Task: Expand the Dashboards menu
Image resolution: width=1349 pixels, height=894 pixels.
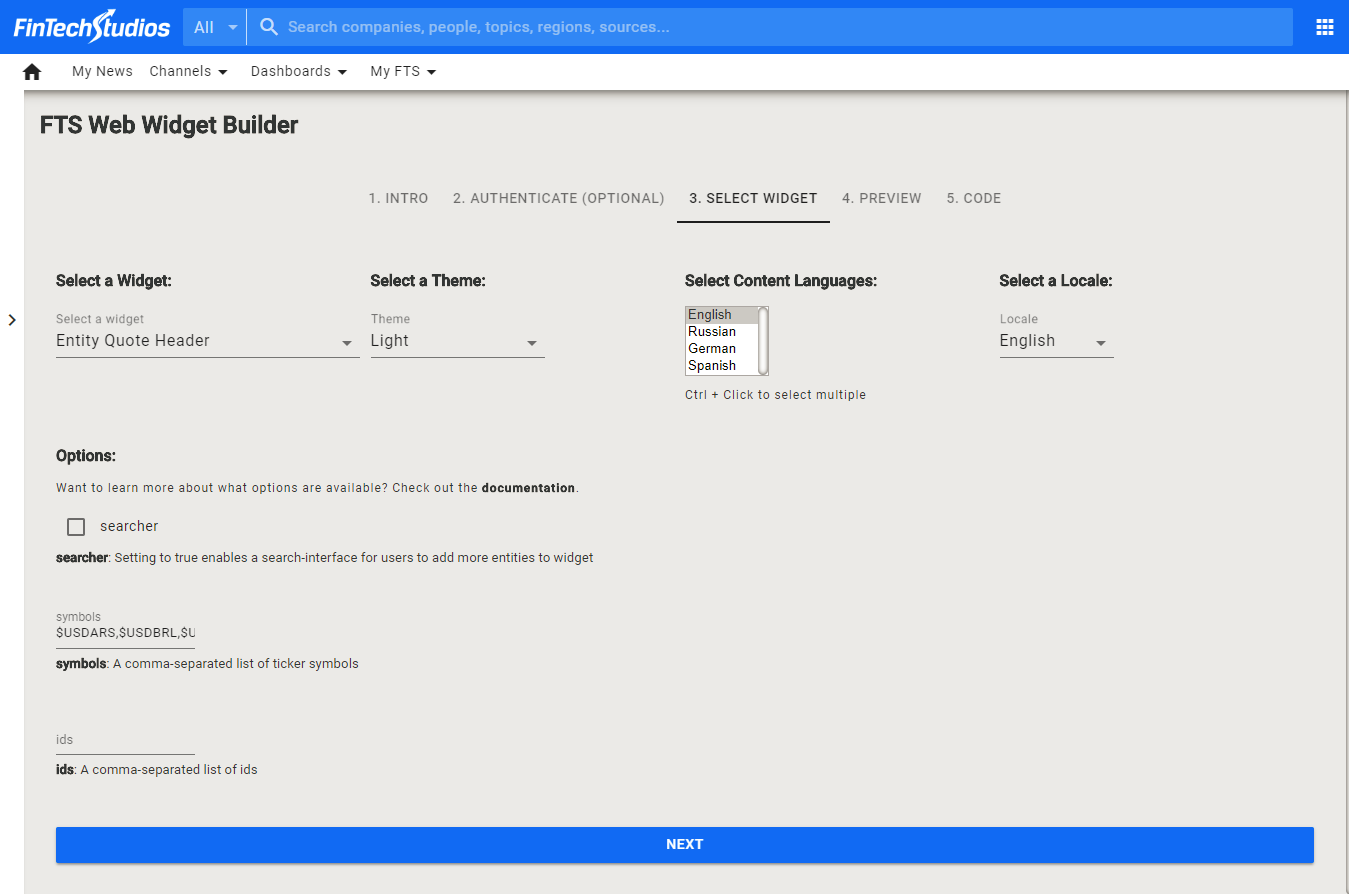Action: coord(299,71)
